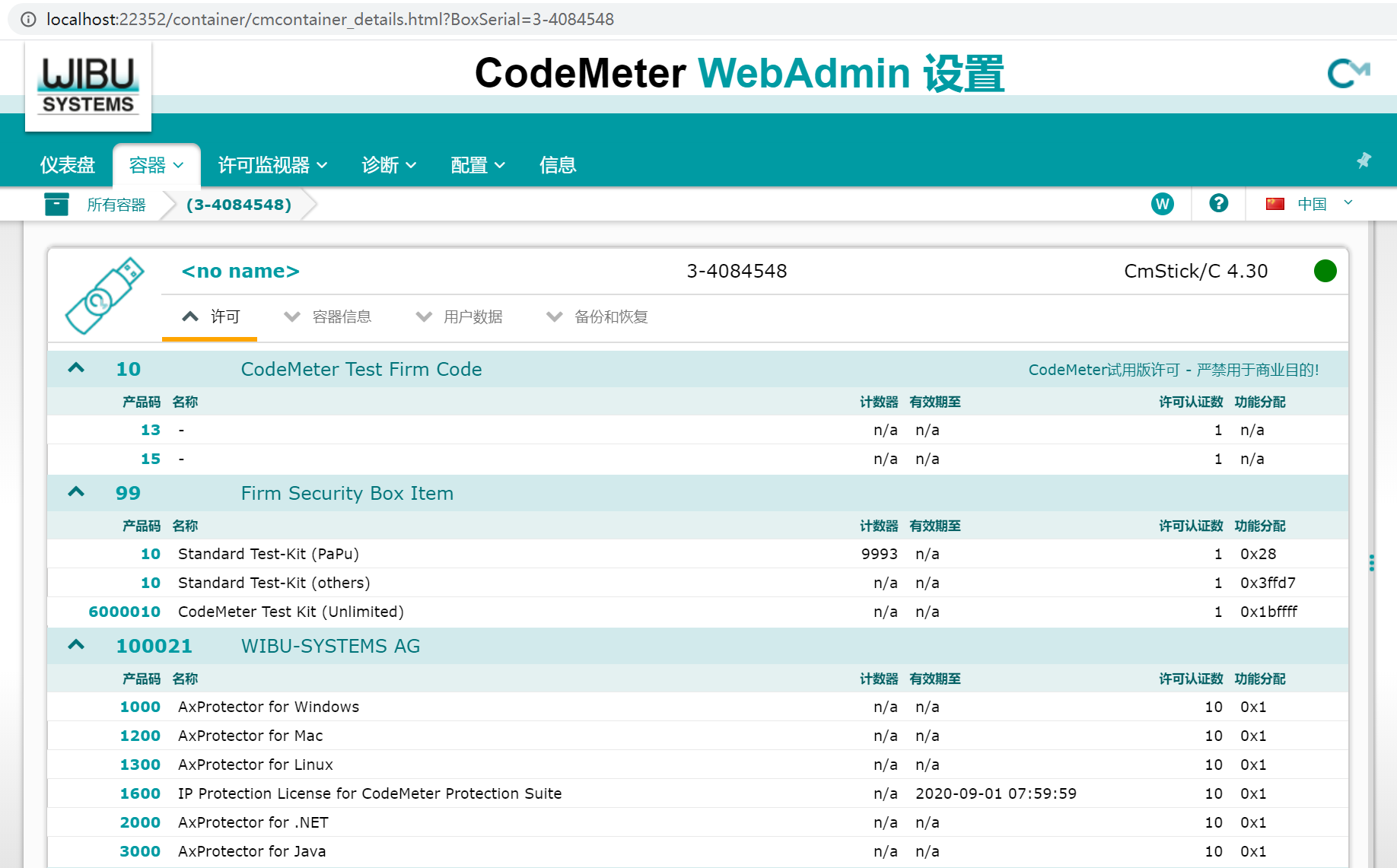Click the pin icon in navigation bar
Screen dimensions: 1397x868
1364,161
